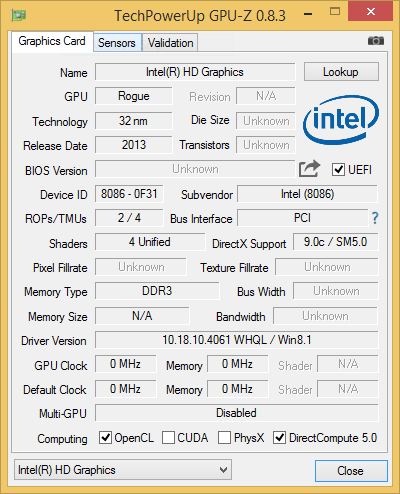
Task: Switch to the Sensors tab
Action: click(x=117, y=42)
